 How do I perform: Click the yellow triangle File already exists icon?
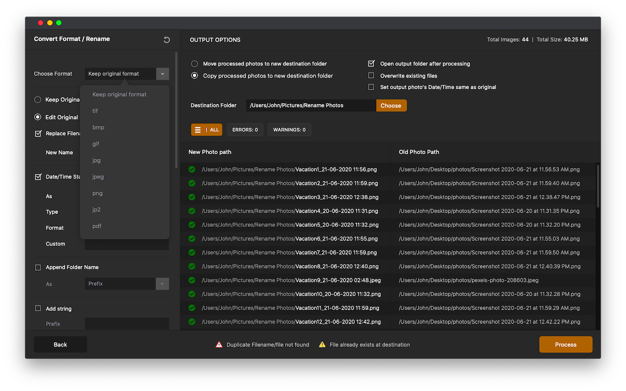[322, 345]
